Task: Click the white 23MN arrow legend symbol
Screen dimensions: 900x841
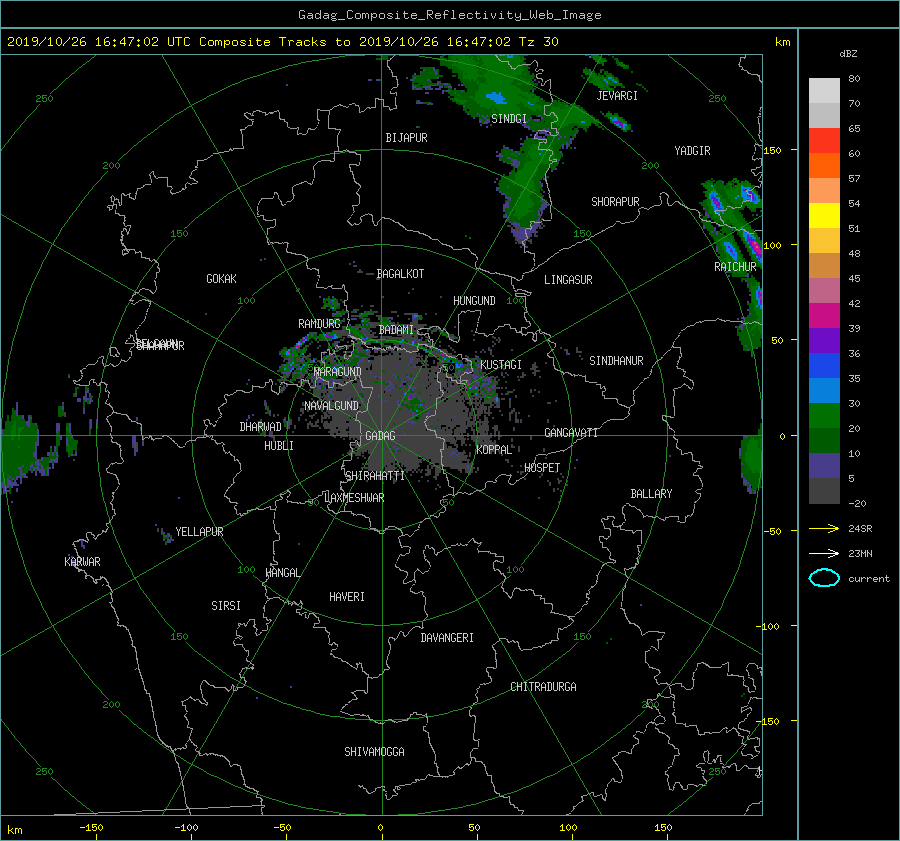Action: coord(824,553)
